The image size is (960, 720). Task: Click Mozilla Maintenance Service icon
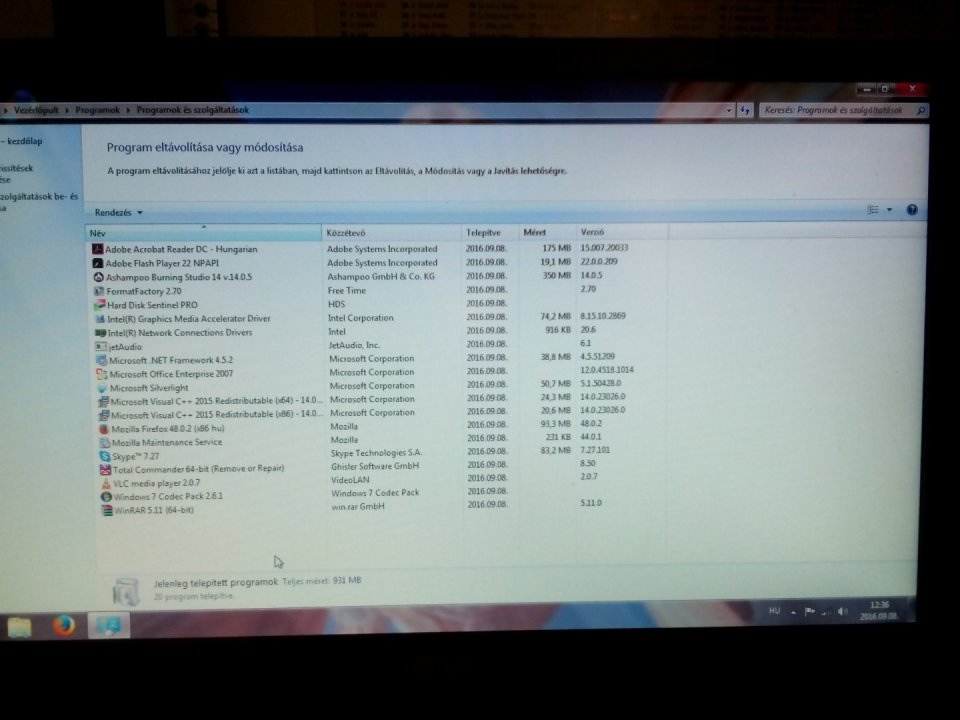[105, 442]
